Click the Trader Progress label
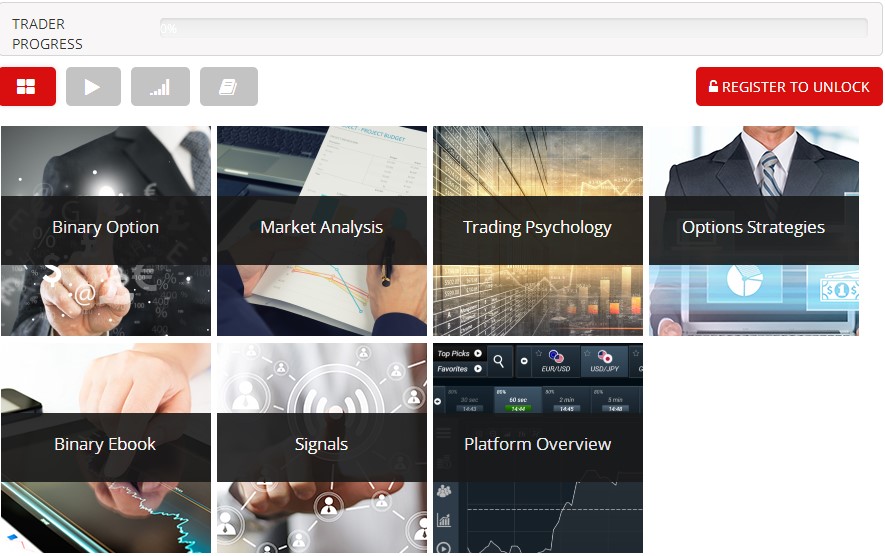 [x=47, y=34]
